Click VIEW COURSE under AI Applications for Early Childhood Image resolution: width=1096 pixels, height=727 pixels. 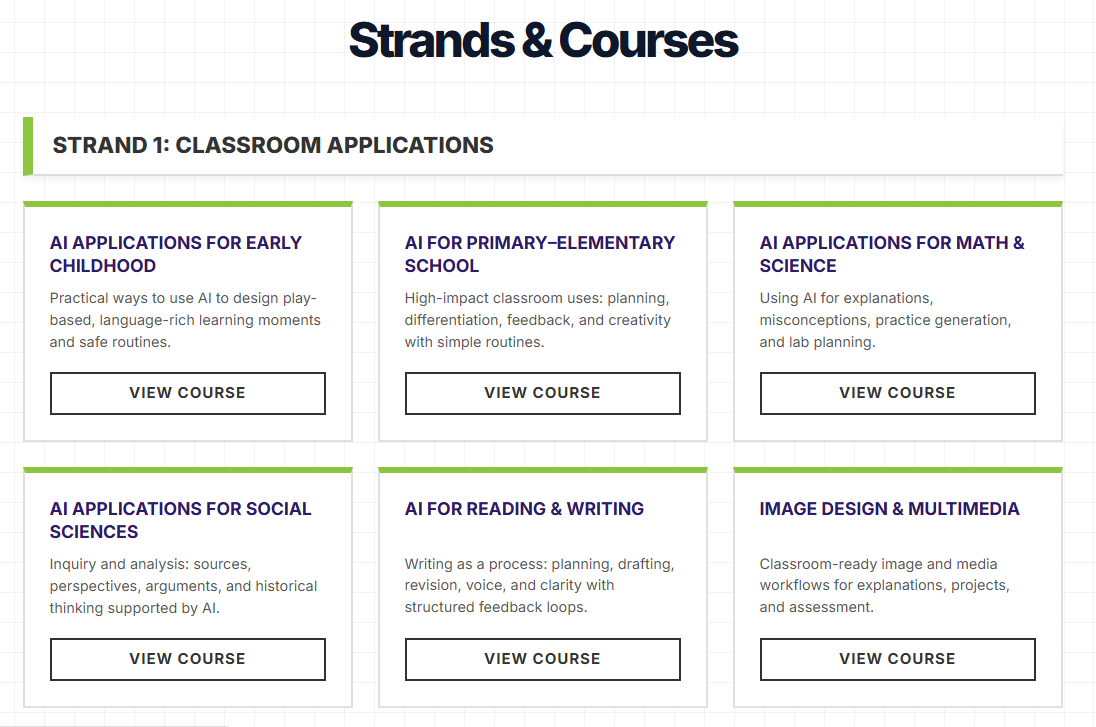point(187,393)
